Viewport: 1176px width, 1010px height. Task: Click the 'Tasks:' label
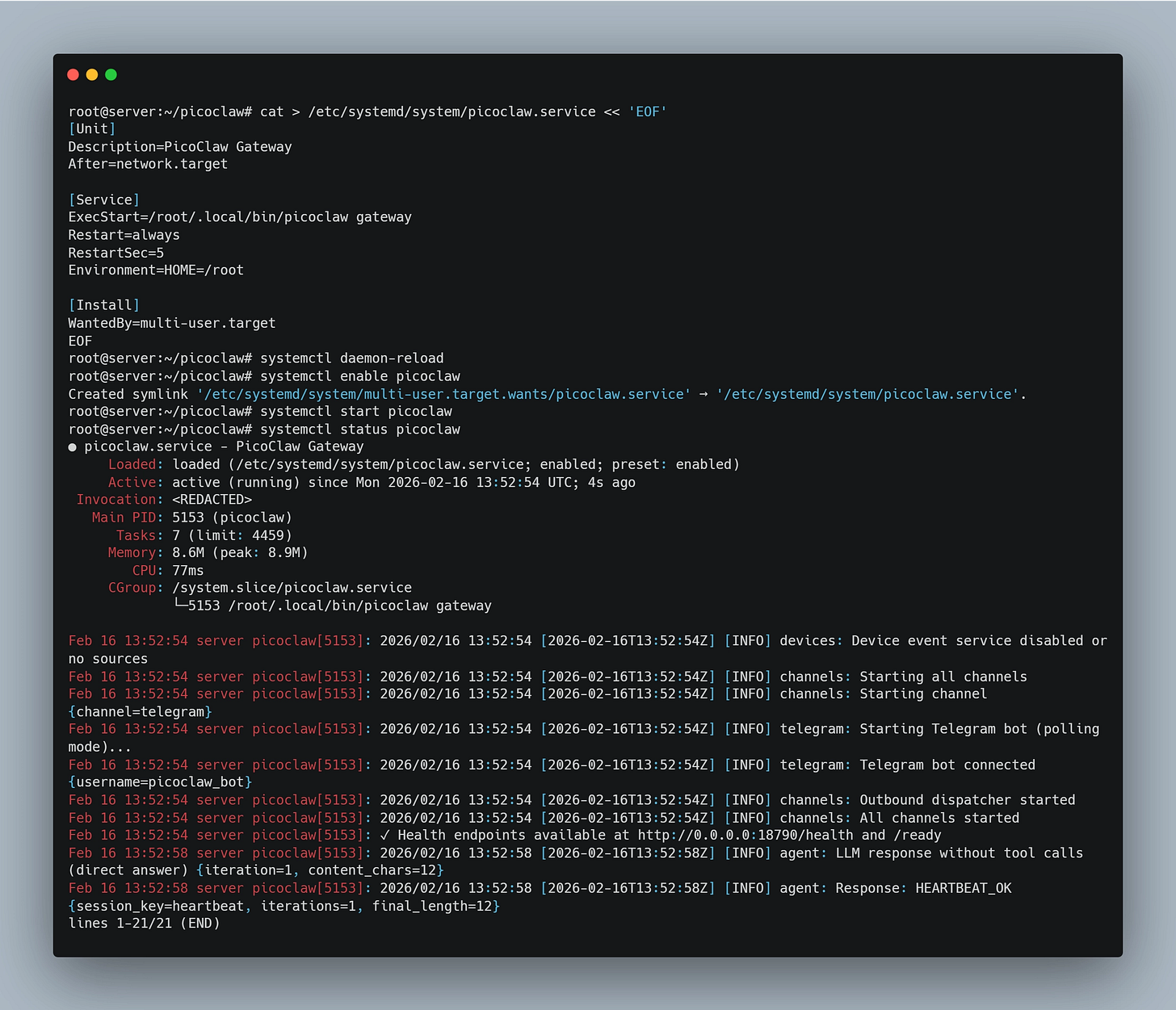tap(140, 535)
